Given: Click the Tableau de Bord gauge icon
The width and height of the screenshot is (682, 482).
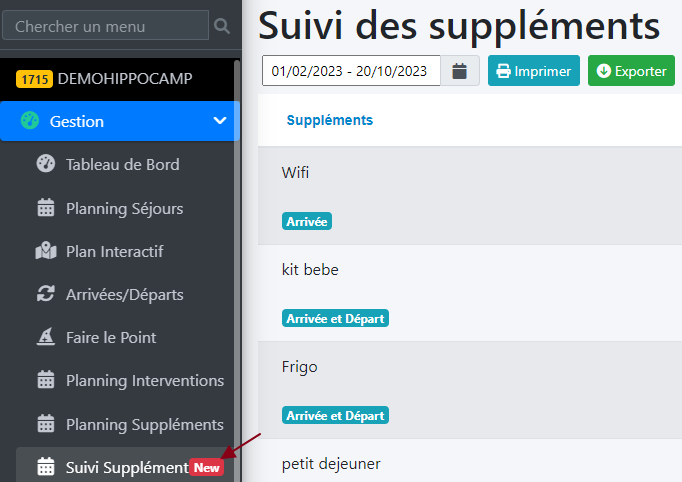Looking at the screenshot, I should 45,164.
